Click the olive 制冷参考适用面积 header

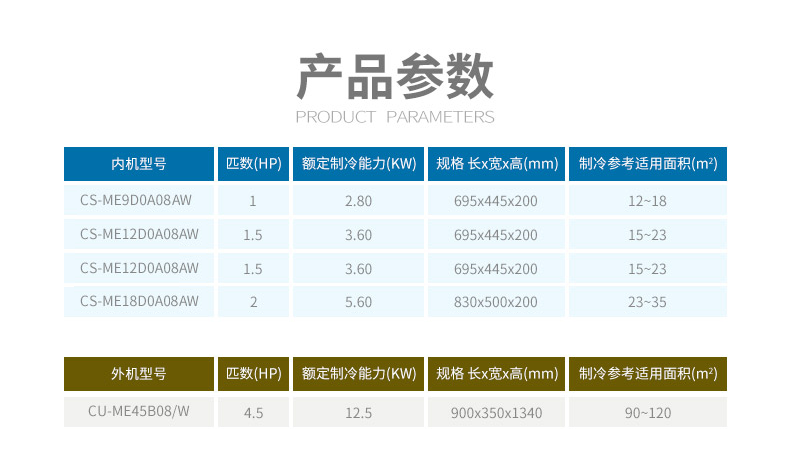pyautogui.click(x=647, y=374)
